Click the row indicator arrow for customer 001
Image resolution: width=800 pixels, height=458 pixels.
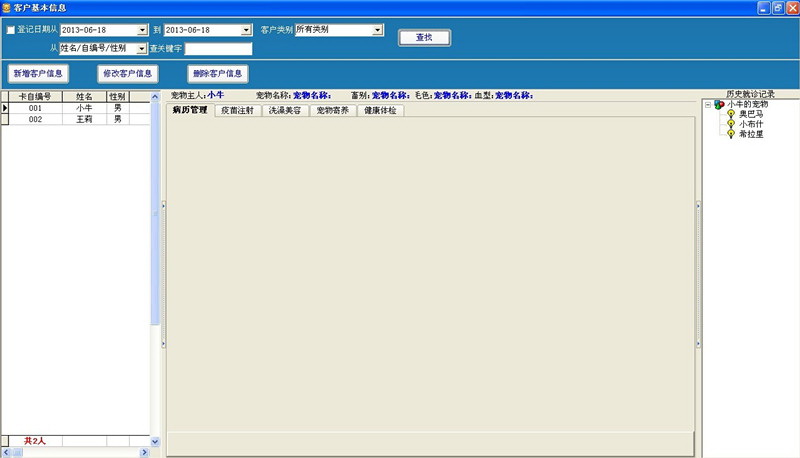5,107
